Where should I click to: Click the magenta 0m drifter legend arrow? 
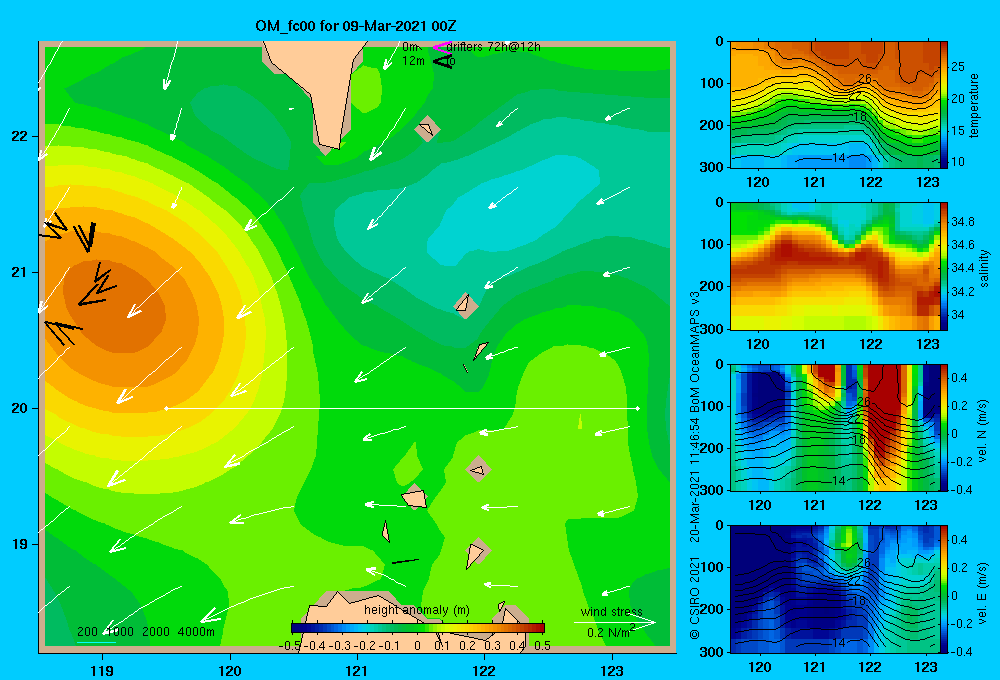point(441,47)
